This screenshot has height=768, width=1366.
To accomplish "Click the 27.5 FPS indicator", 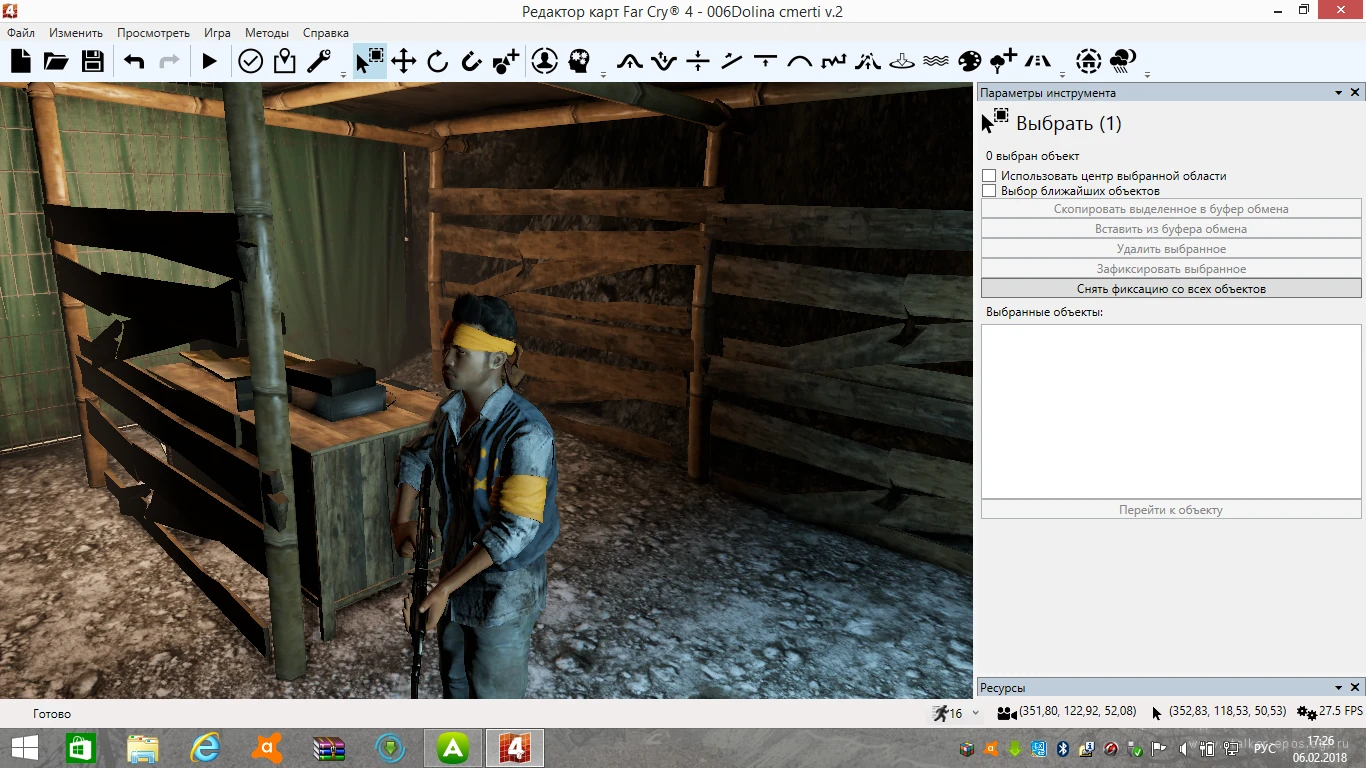I will pos(1330,712).
